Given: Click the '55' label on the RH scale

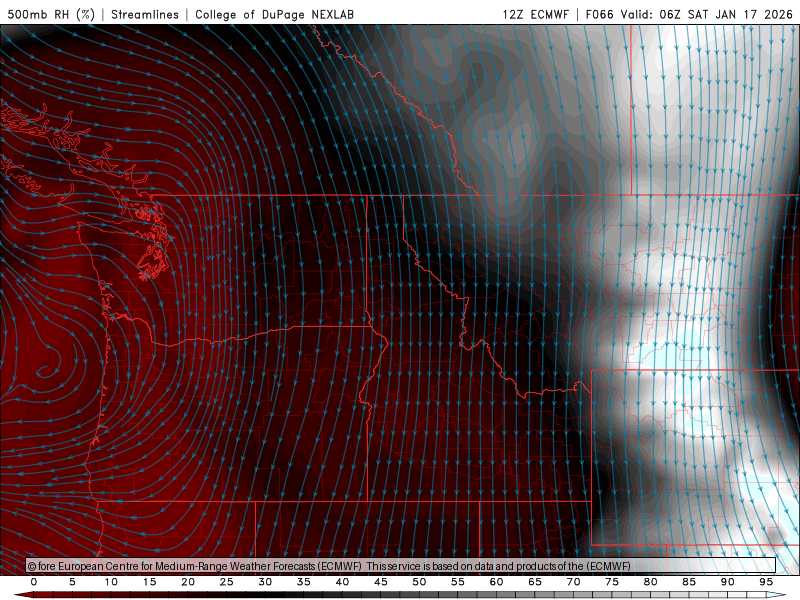Looking at the screenshot, I should [458, 582].
